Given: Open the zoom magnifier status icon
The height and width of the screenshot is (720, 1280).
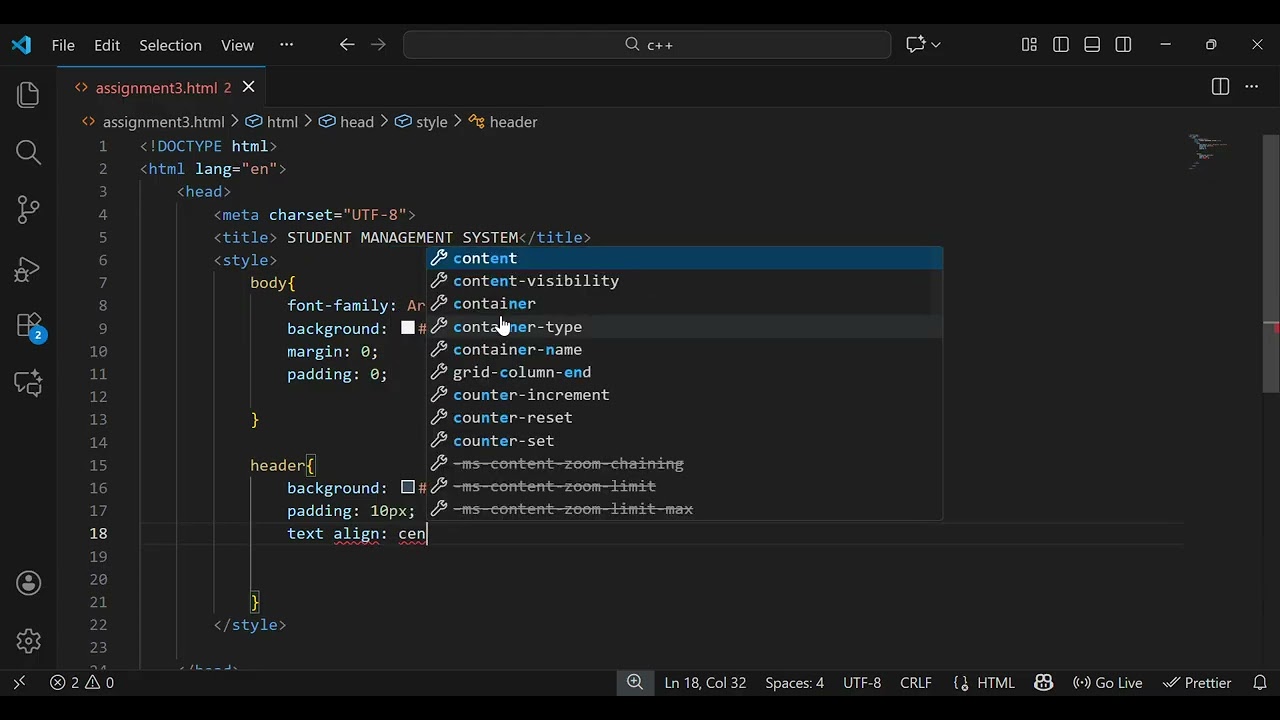Looking at the screenshot, I should pos(635,683).
